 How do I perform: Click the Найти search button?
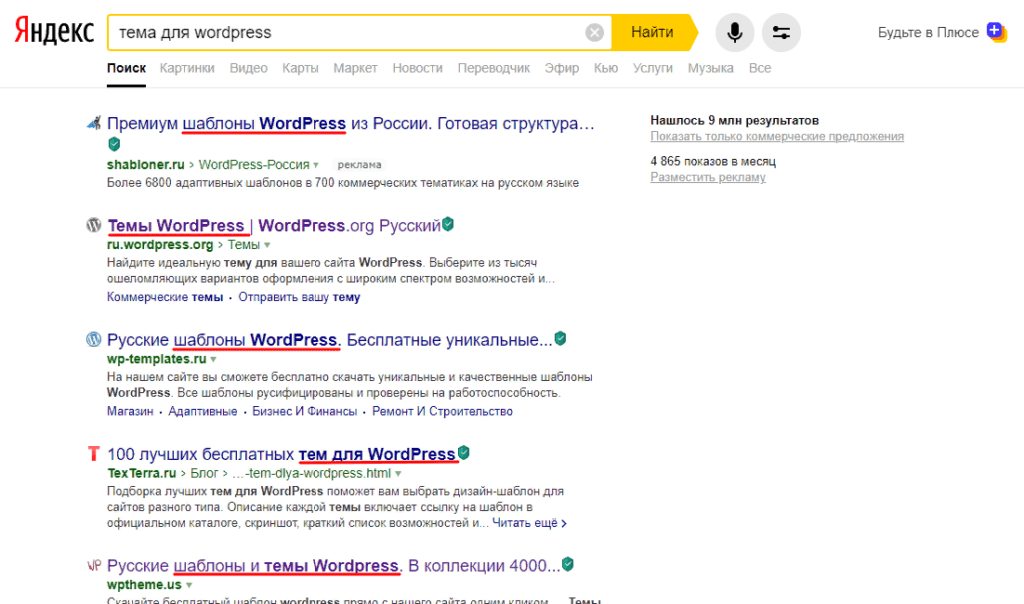click(x=652, y=32)
